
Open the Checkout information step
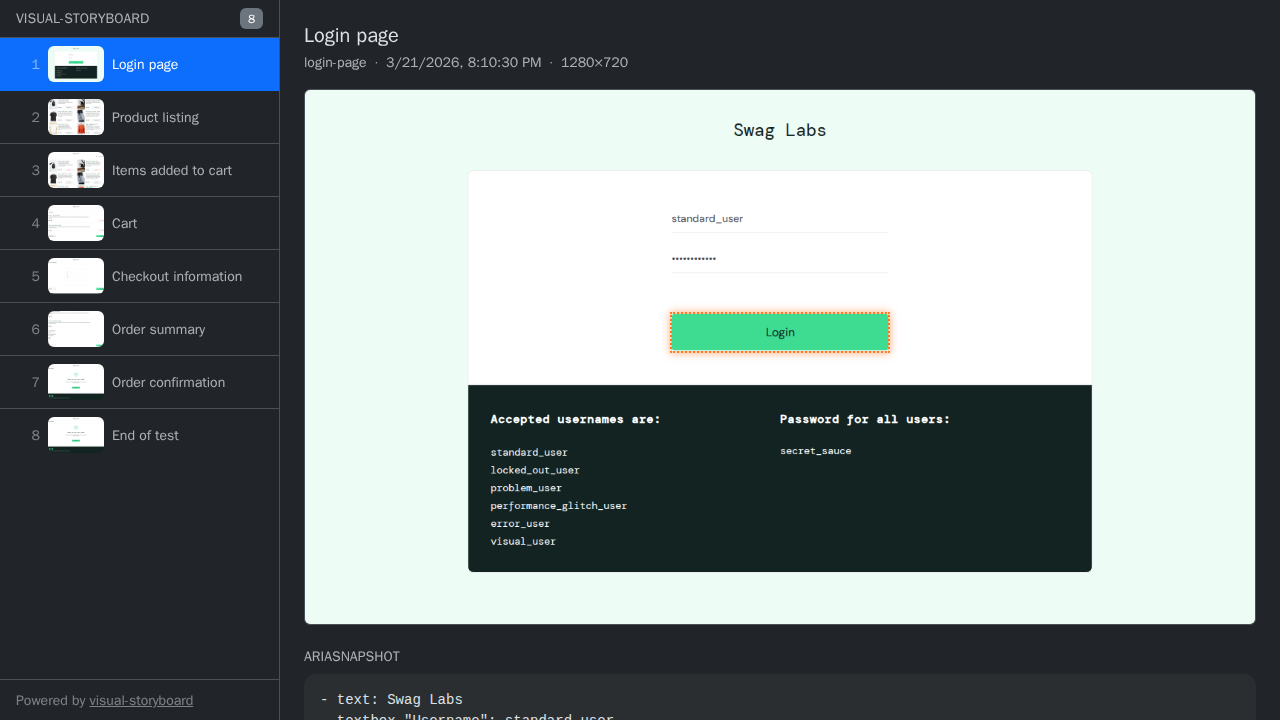coord(176,276)
